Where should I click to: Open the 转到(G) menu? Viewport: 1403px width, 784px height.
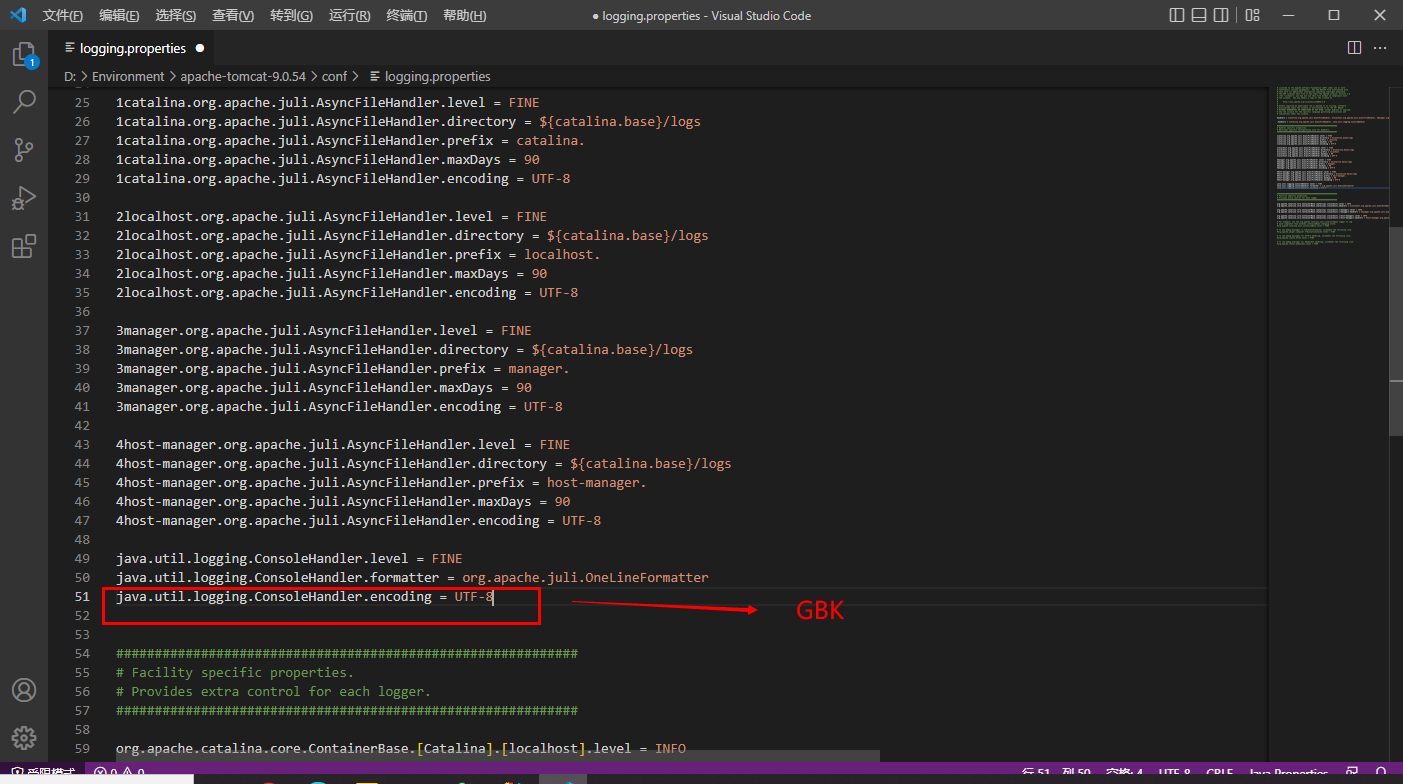[291, 16]
